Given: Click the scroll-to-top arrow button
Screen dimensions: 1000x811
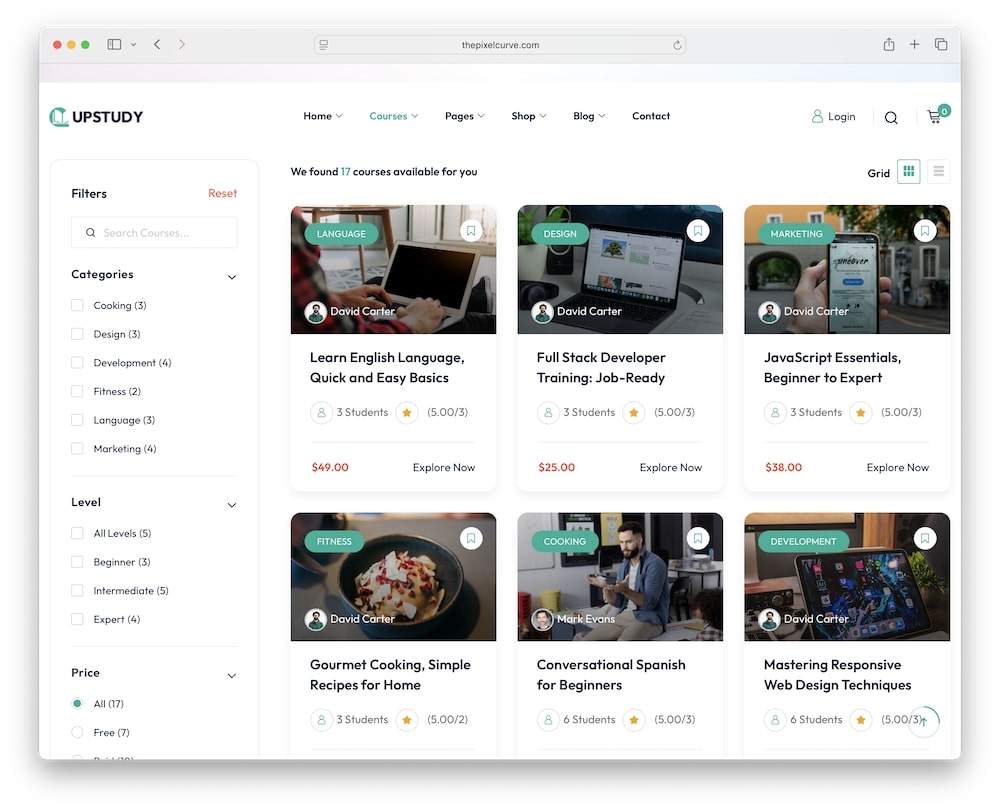Looking at the screenshot, I should [924, 722].
